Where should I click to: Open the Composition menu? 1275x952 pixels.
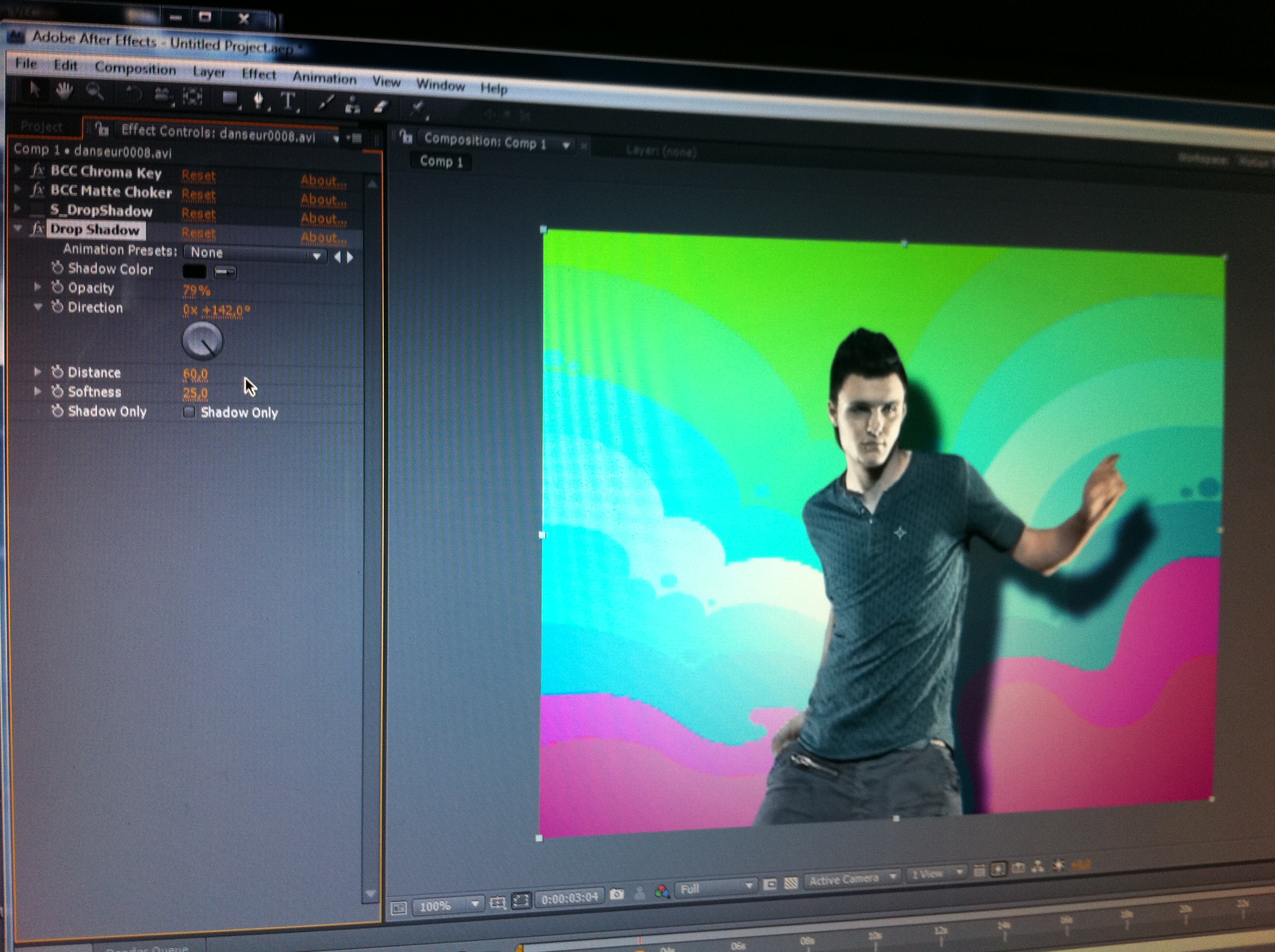(135, 68)
